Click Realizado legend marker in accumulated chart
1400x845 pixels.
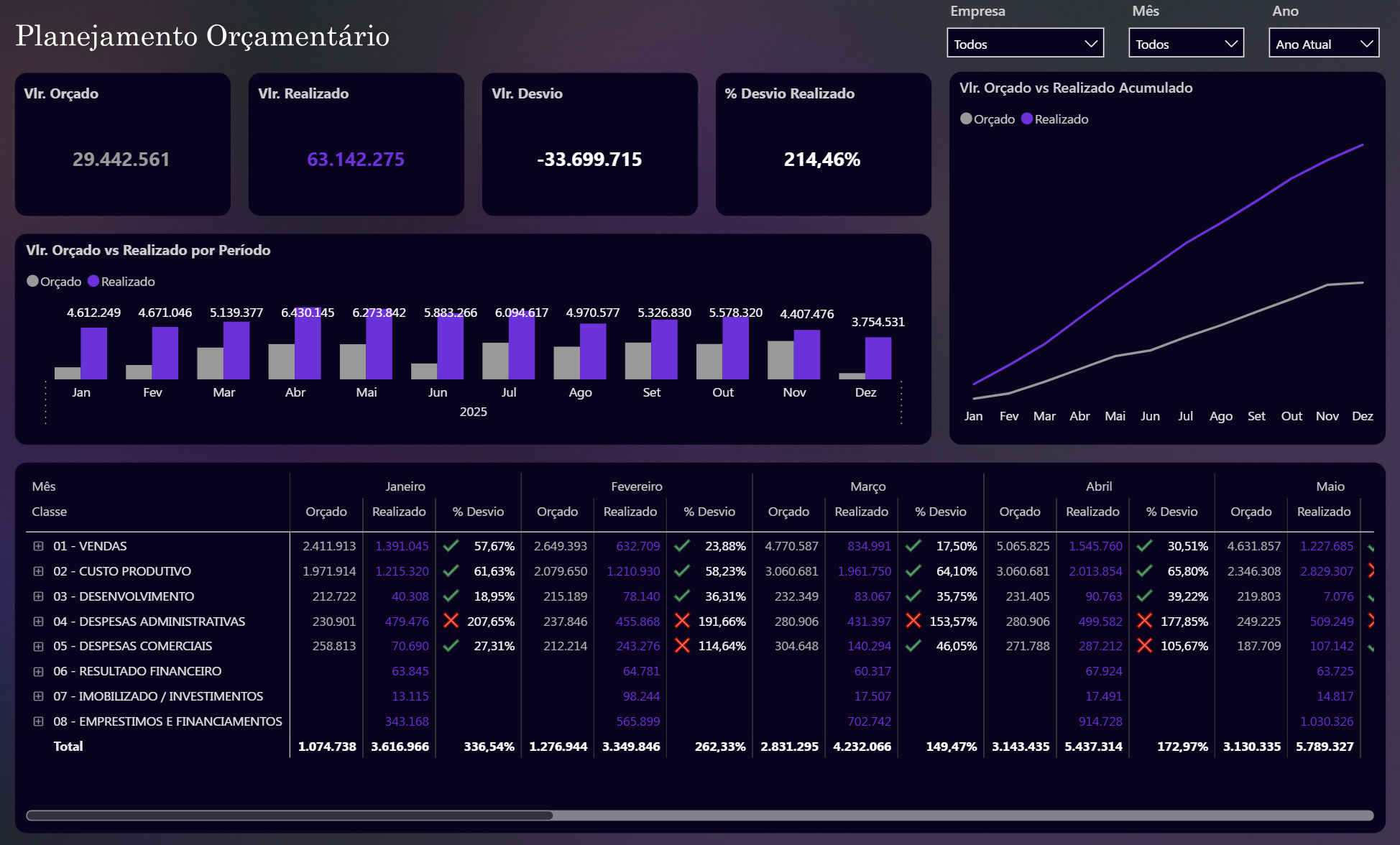click(1027, 119)
